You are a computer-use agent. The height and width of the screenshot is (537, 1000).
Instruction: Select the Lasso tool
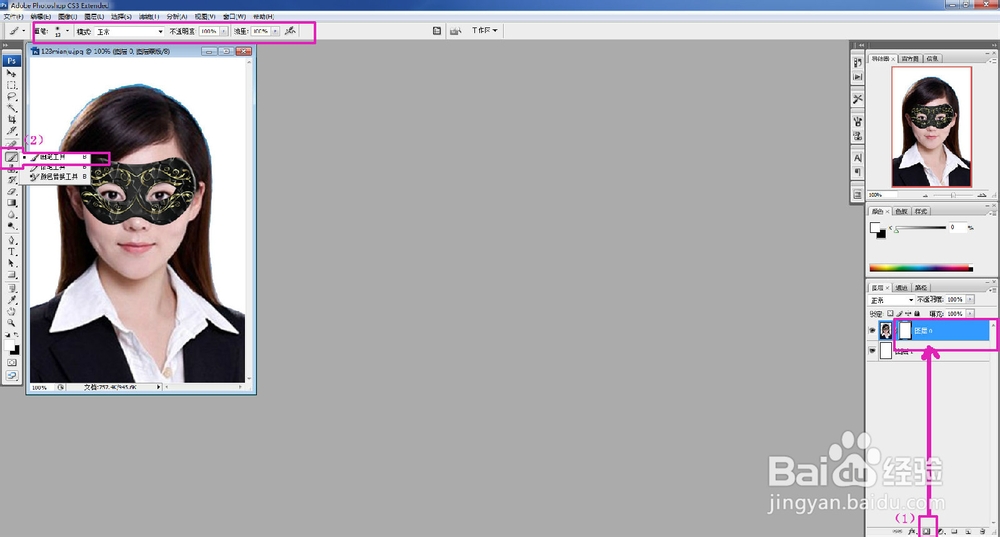coord(11,96)
